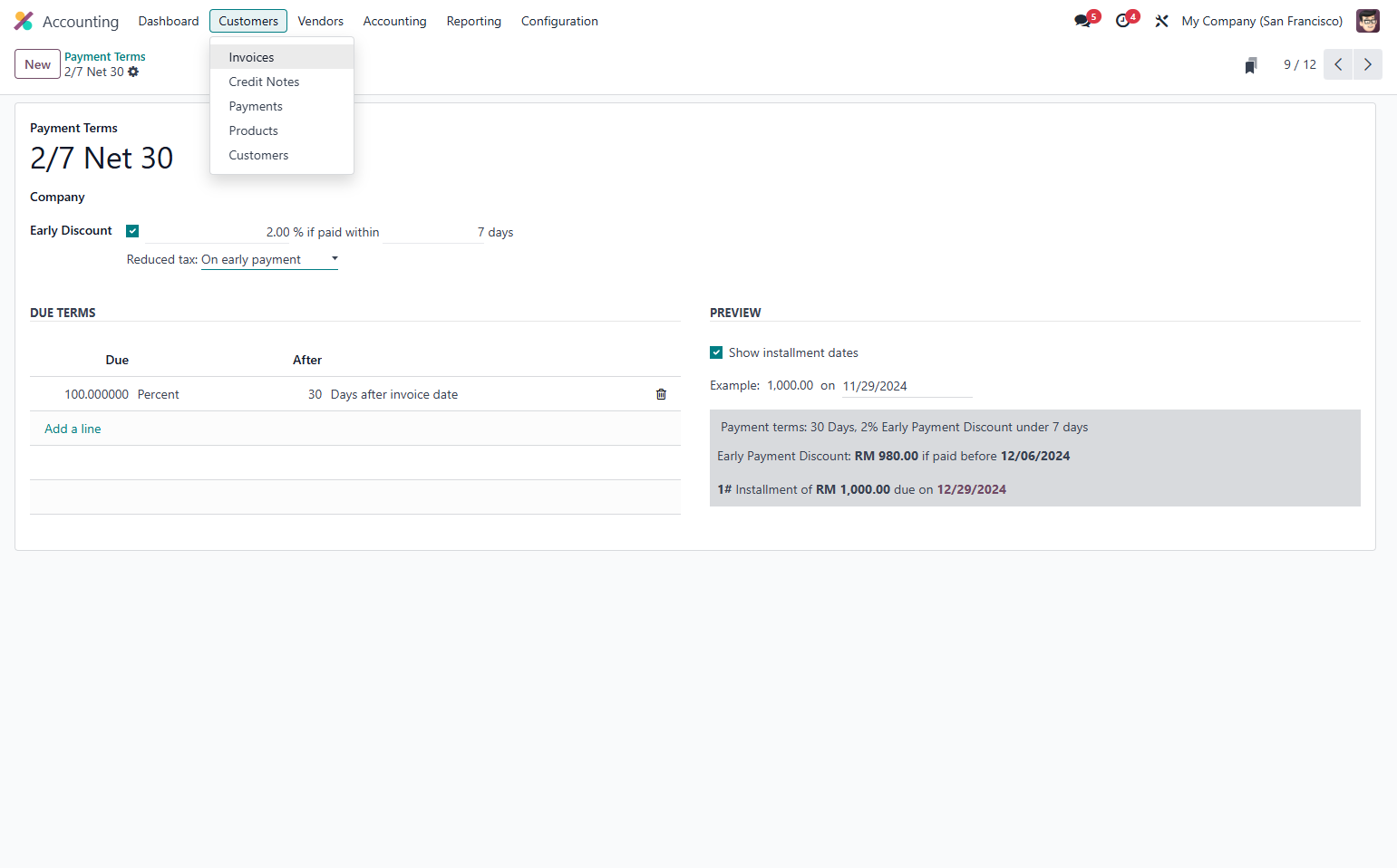Image resolution: width=1397 pixels, height=868 pixels.
Task: Open company switcher My Company (San Francisco)
Action: [x=1262, y=21]
